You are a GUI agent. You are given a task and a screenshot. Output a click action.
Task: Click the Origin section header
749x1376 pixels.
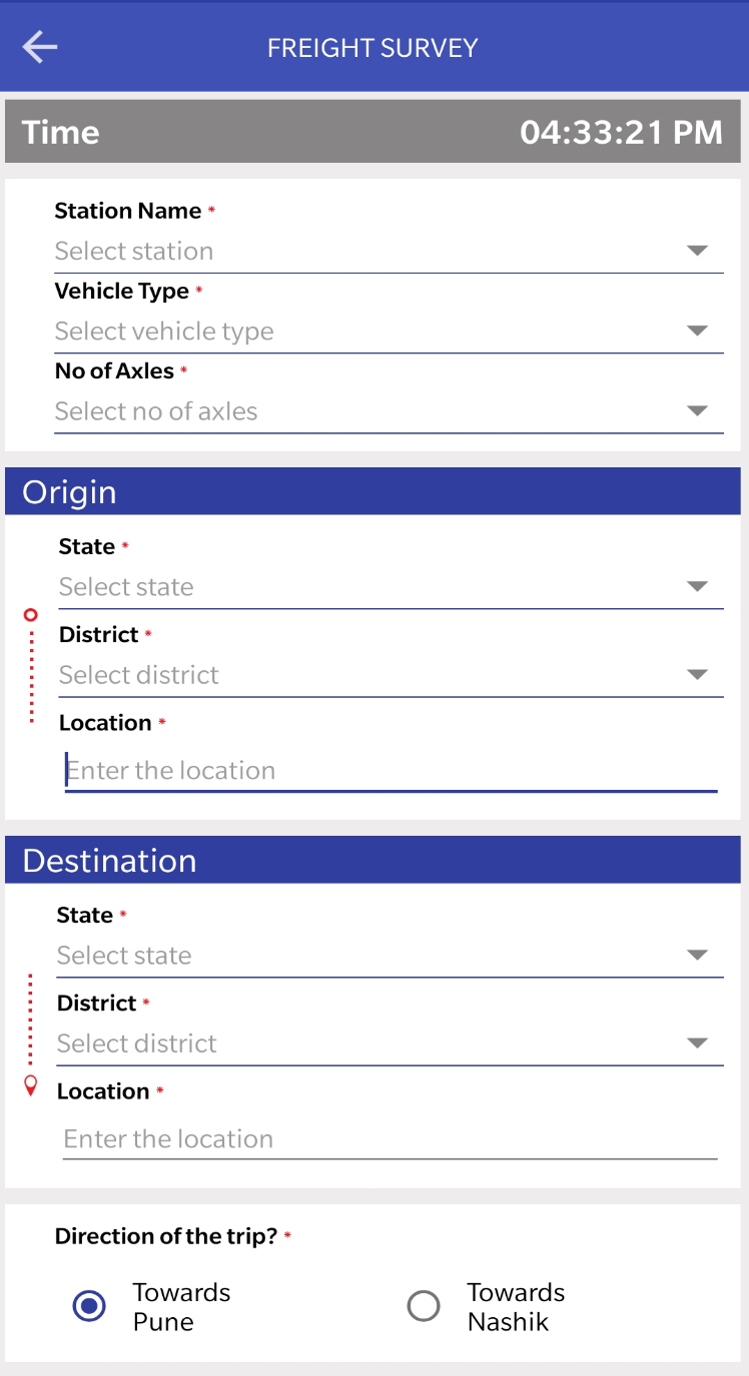pos(372,492)
